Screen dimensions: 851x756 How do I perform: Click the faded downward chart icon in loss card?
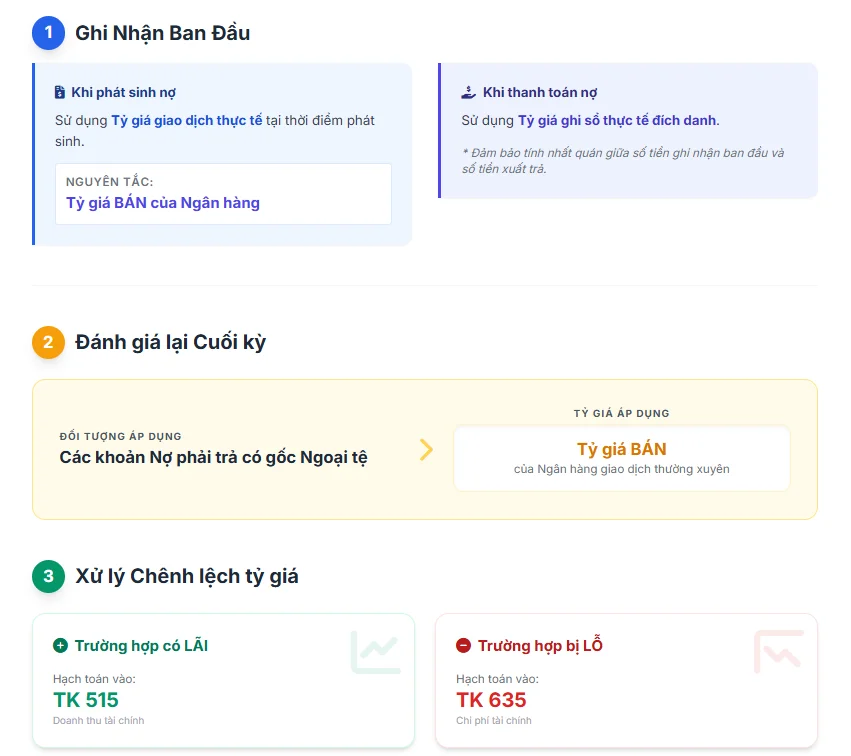[778, 652]
